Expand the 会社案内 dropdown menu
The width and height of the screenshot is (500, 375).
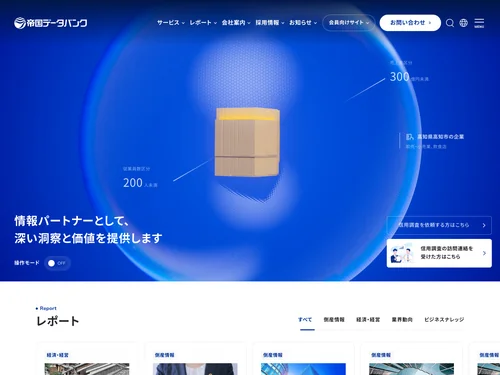pyautogui.click(x=236, y=23)
